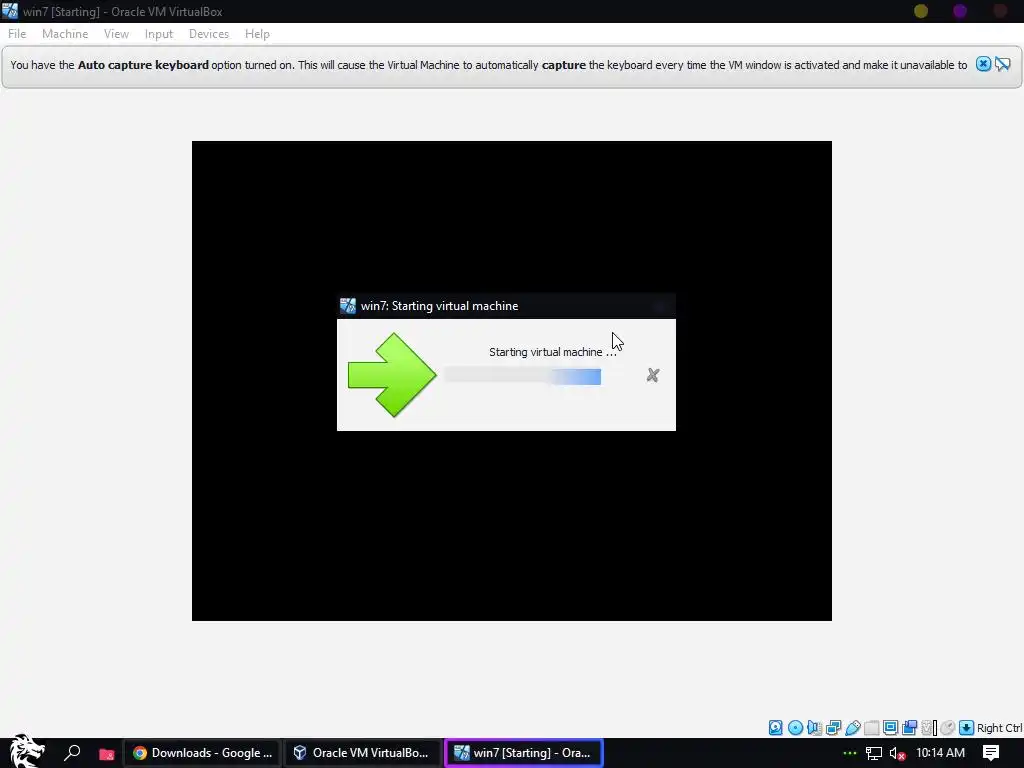
Task: Click the CPU virtualization status icon
Action: (929, 728)
